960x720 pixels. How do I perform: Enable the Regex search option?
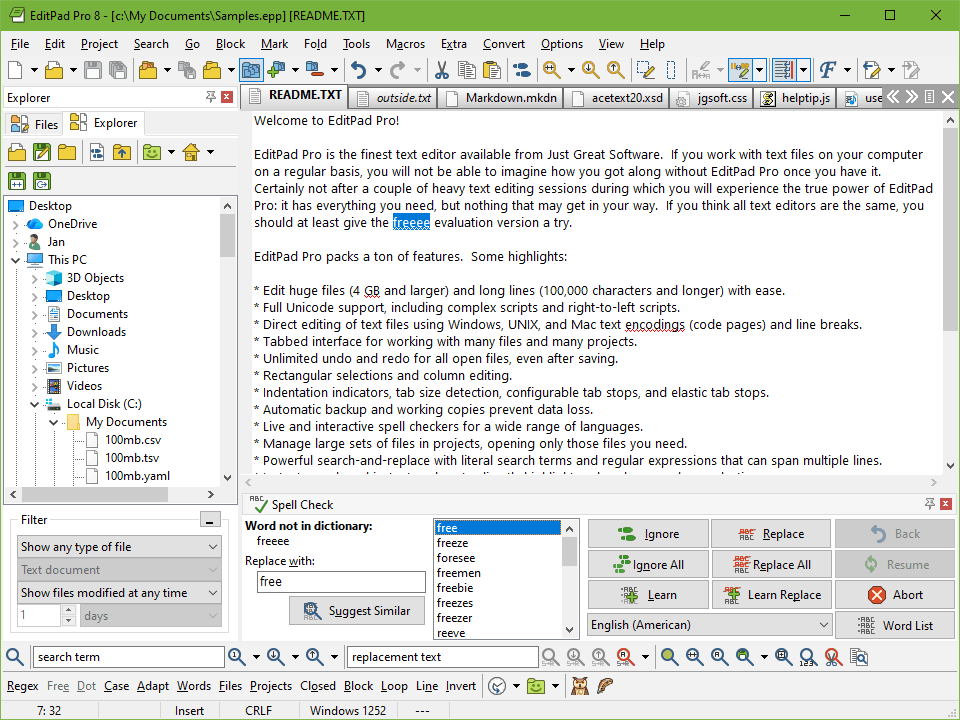22,686
